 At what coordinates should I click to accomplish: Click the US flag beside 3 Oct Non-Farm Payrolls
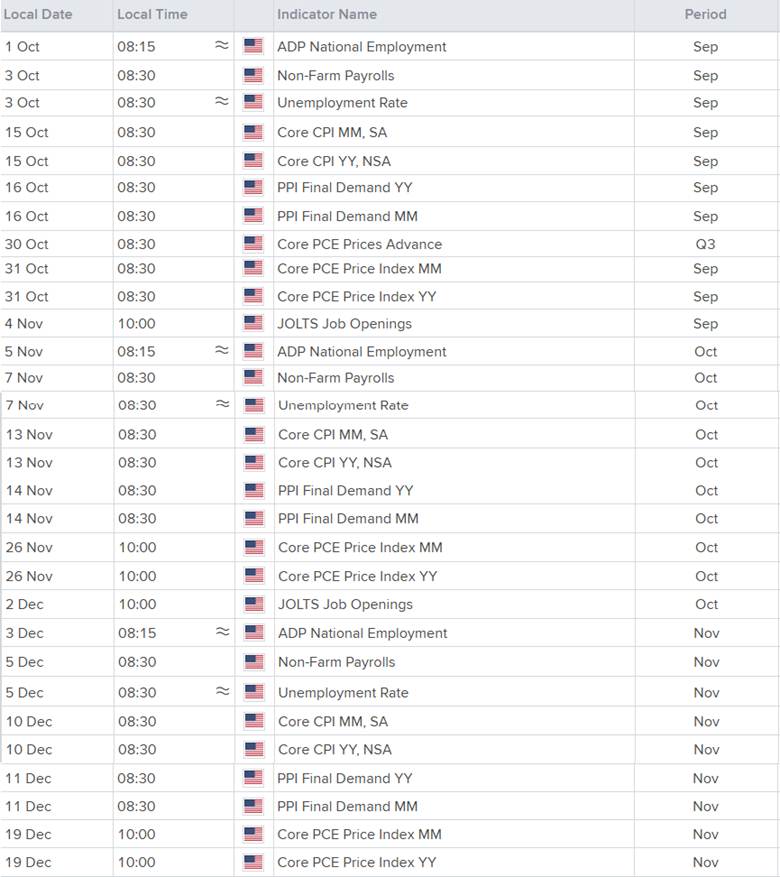(253, 75)
